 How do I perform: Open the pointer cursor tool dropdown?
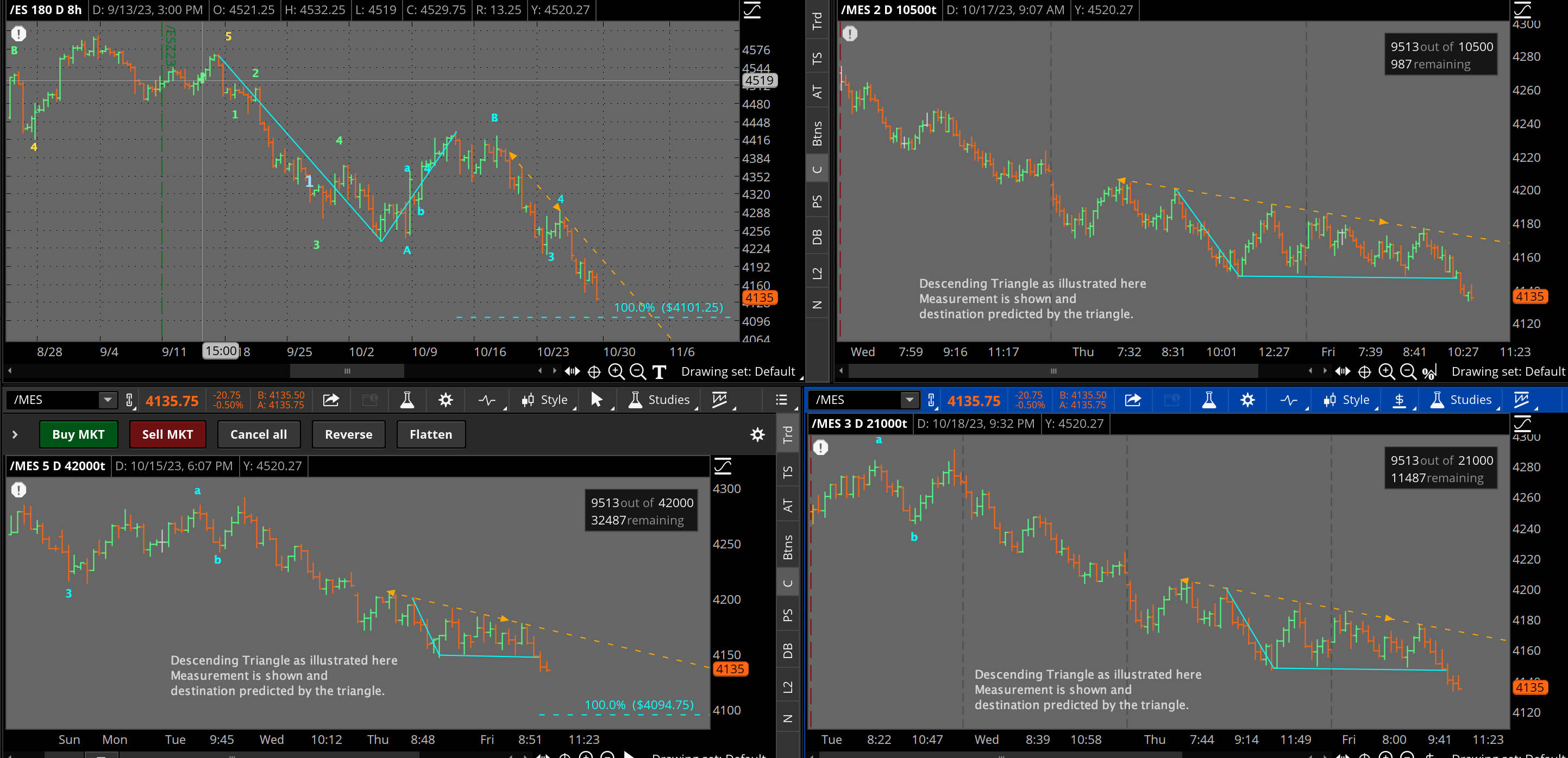point(599,400)
